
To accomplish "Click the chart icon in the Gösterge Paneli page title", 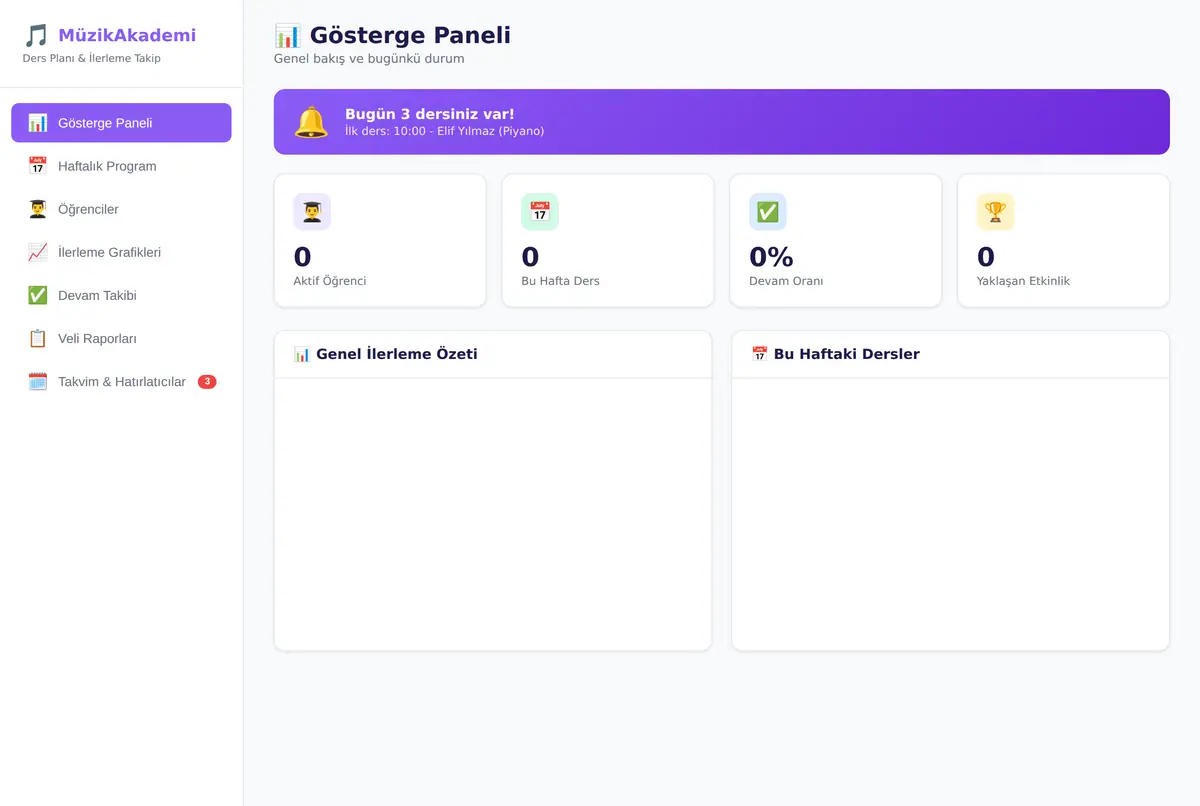I will [x=288, y=36].
